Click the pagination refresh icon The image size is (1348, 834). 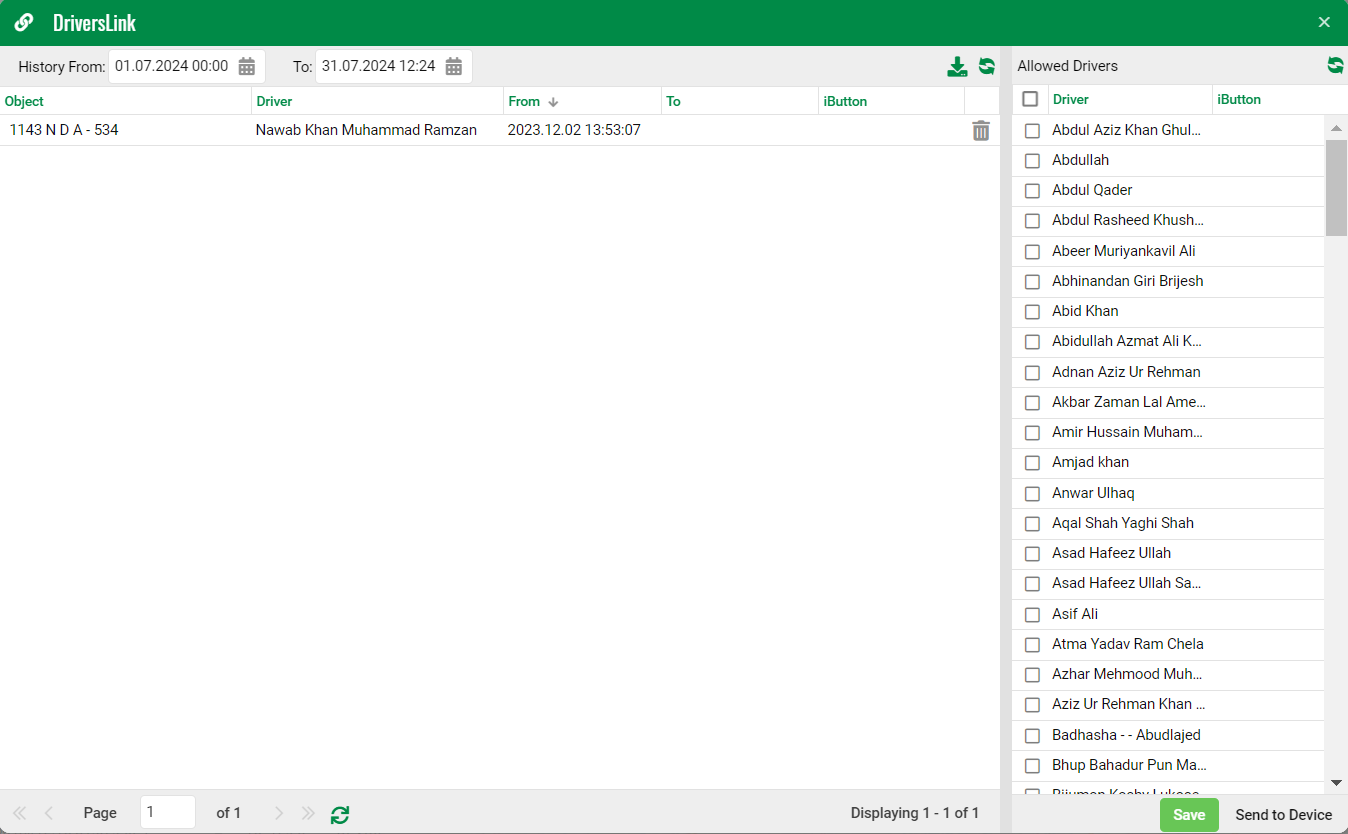tap(340, 814)
